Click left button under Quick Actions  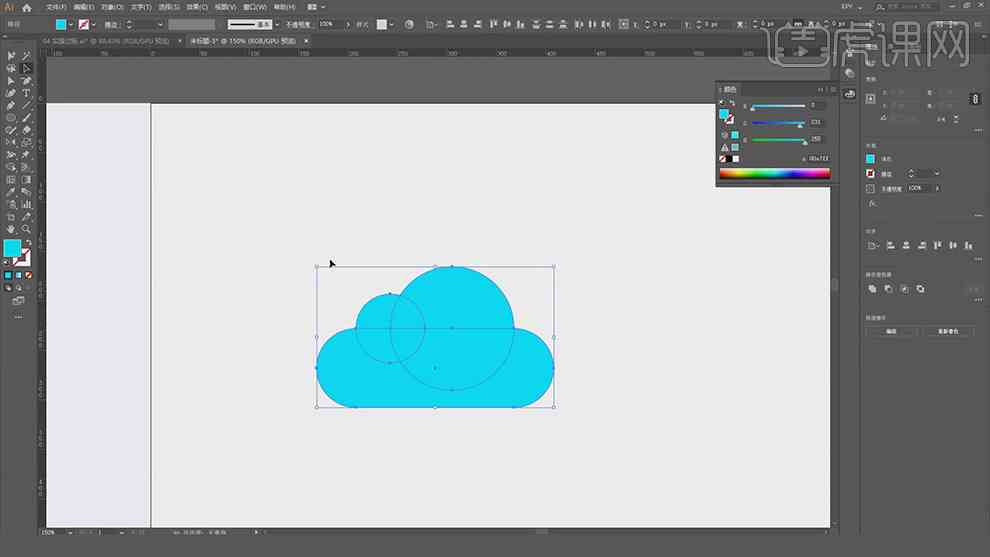tap(891, 332)
